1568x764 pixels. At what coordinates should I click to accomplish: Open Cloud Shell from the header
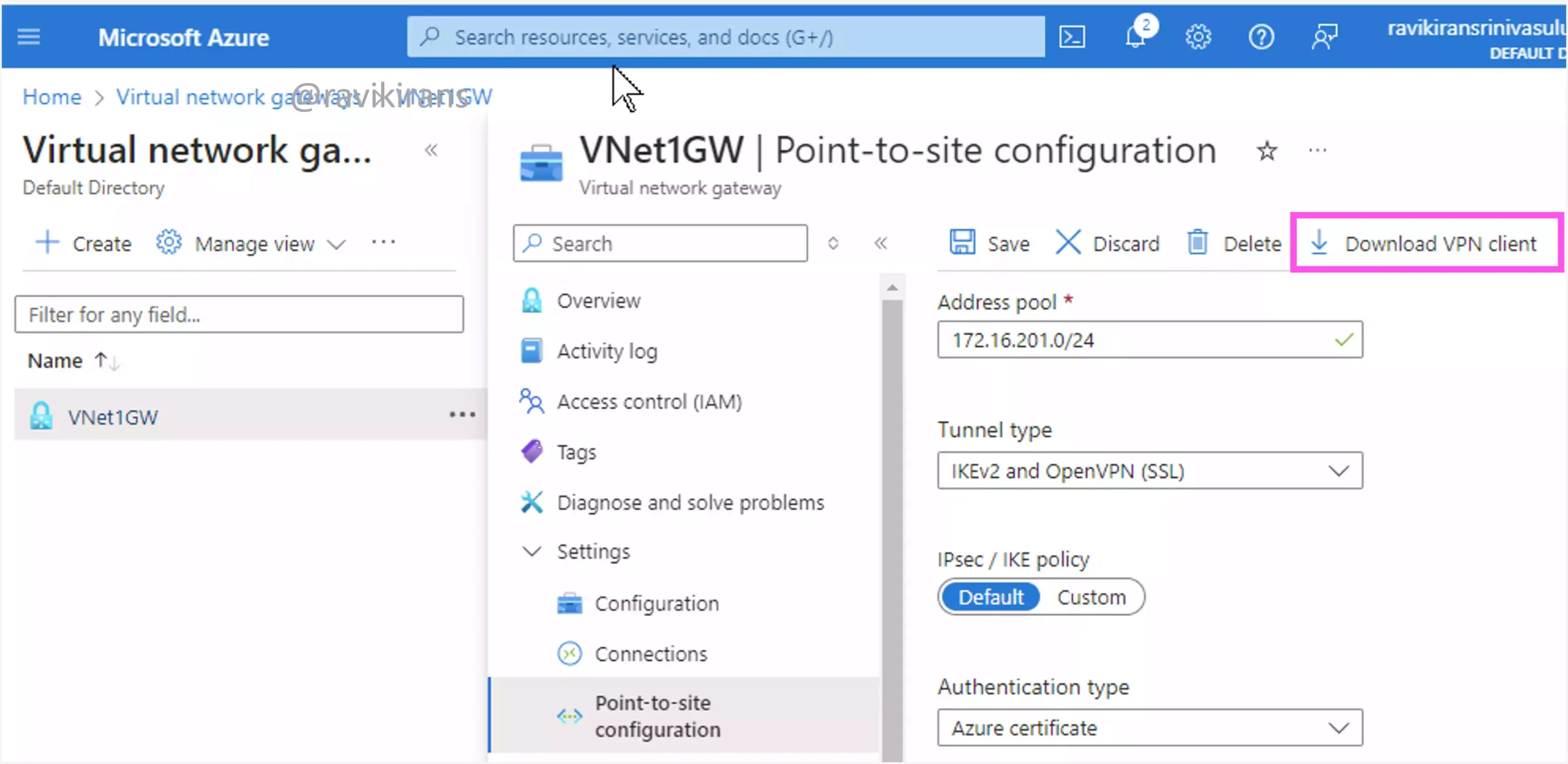(1072, 37)
